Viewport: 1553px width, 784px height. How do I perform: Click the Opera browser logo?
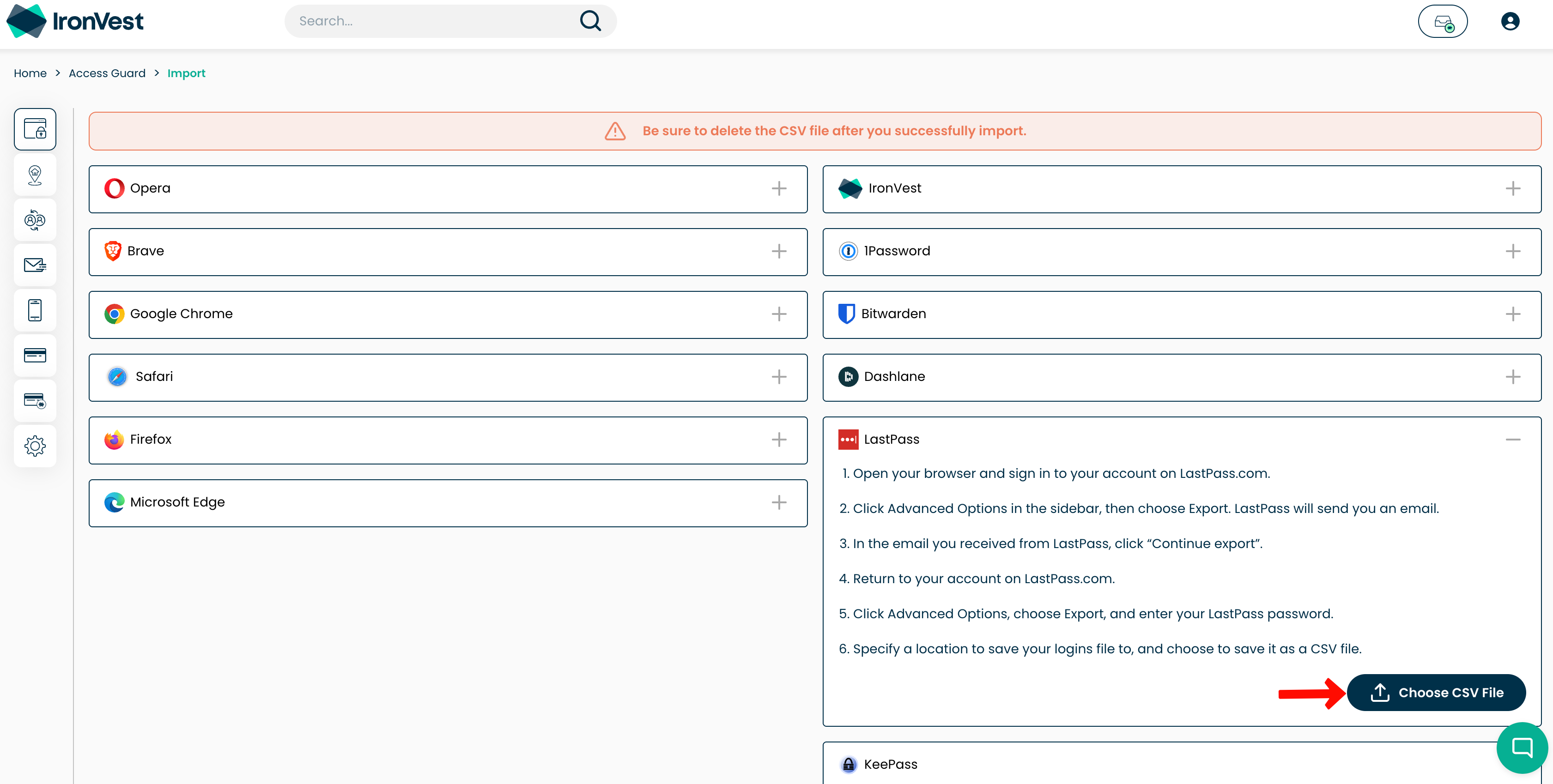114,189
